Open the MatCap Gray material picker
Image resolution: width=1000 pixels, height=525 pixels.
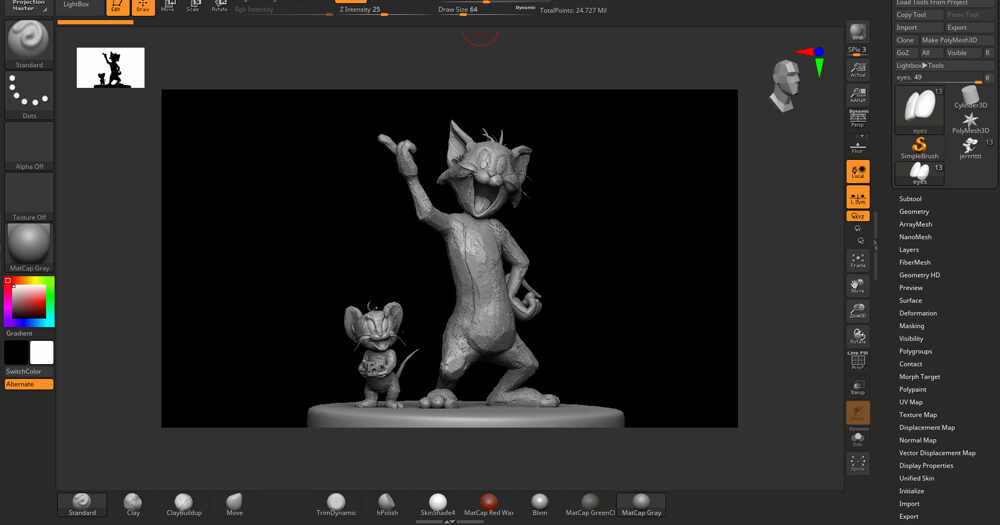(29, 248)
